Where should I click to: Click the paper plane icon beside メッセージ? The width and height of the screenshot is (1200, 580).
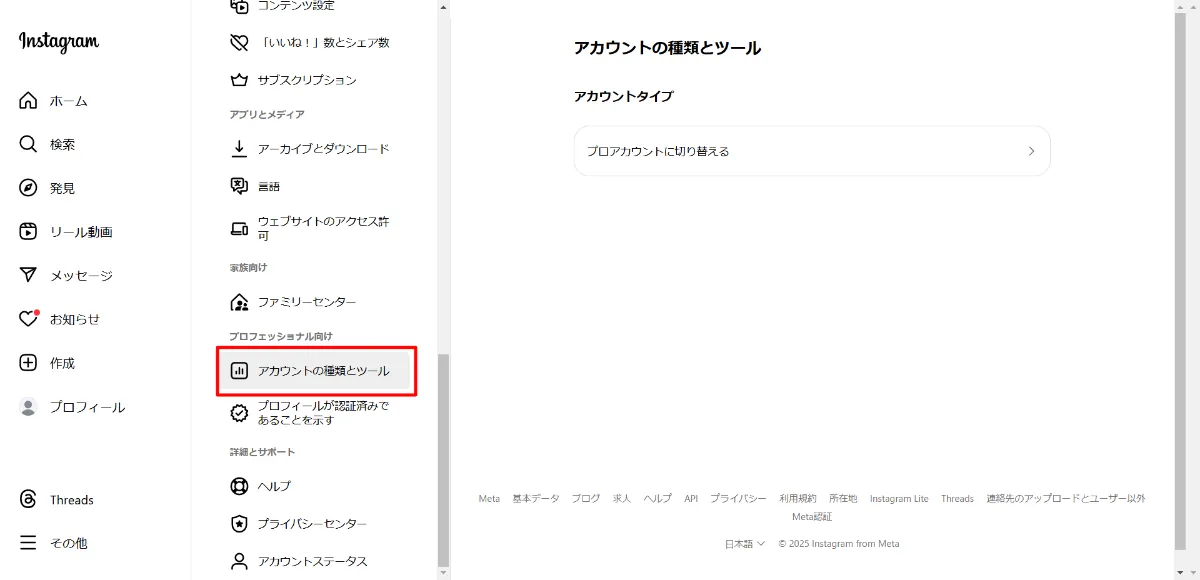28,275
